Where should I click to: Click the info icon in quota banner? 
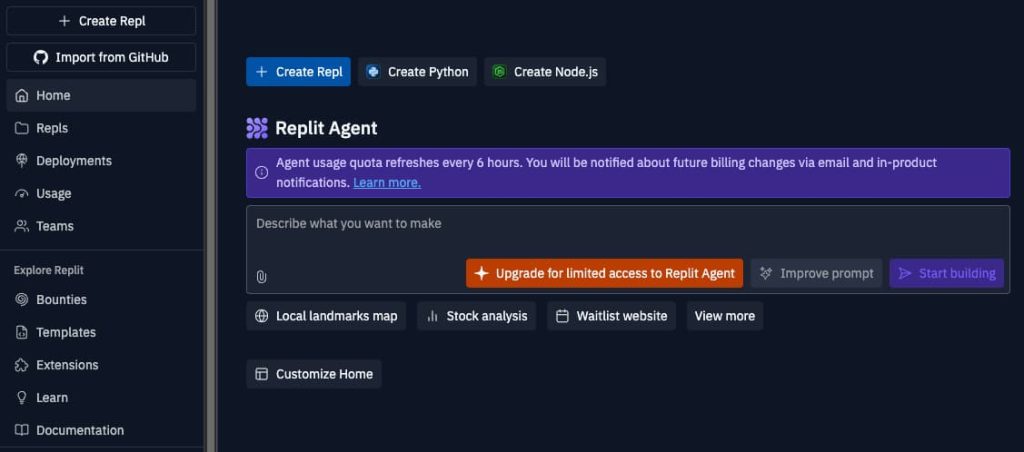[x=261, y=172]
